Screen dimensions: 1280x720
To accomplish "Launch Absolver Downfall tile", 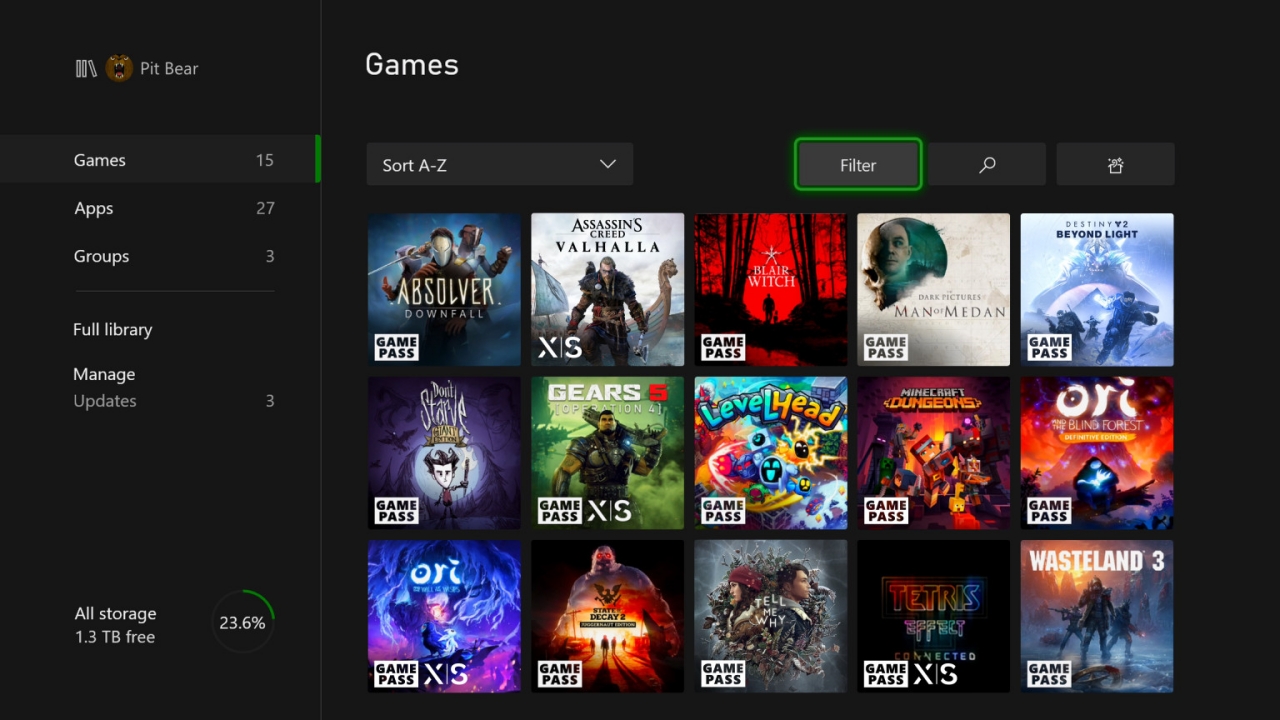I will (x=444, y=290).
